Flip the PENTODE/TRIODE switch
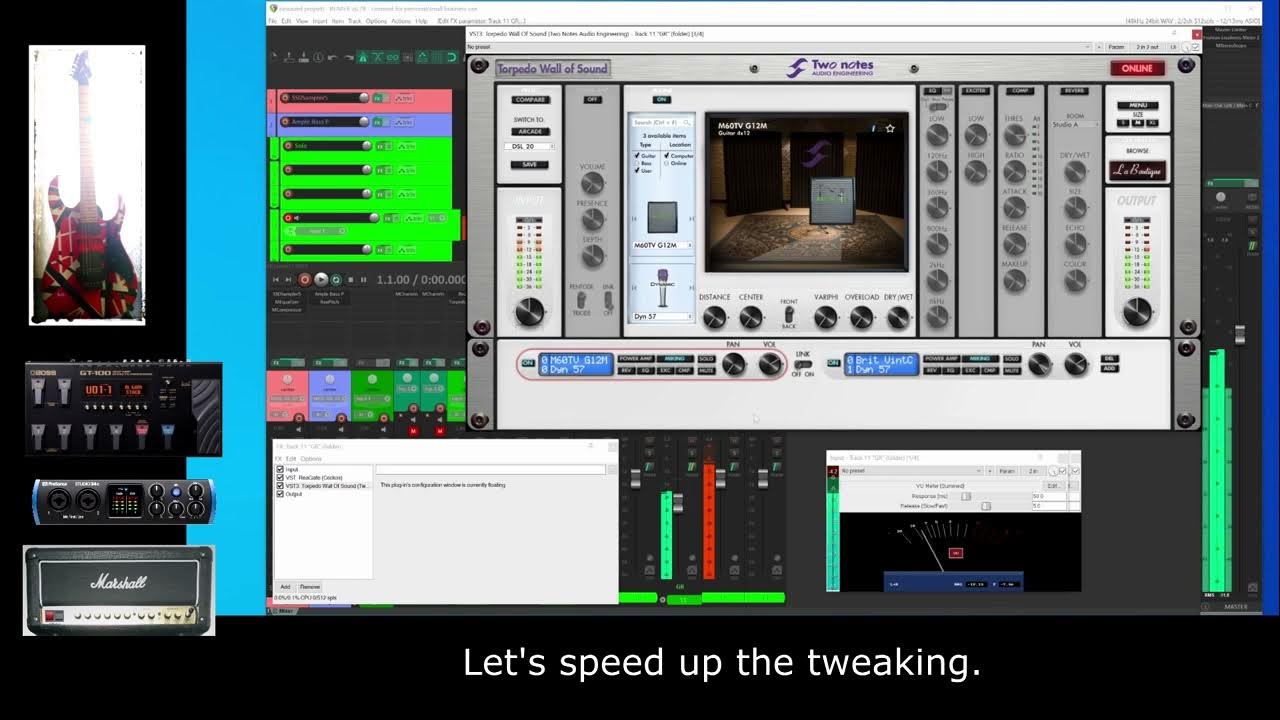The width and height of the screenshot is (1280, 720). 580,300
